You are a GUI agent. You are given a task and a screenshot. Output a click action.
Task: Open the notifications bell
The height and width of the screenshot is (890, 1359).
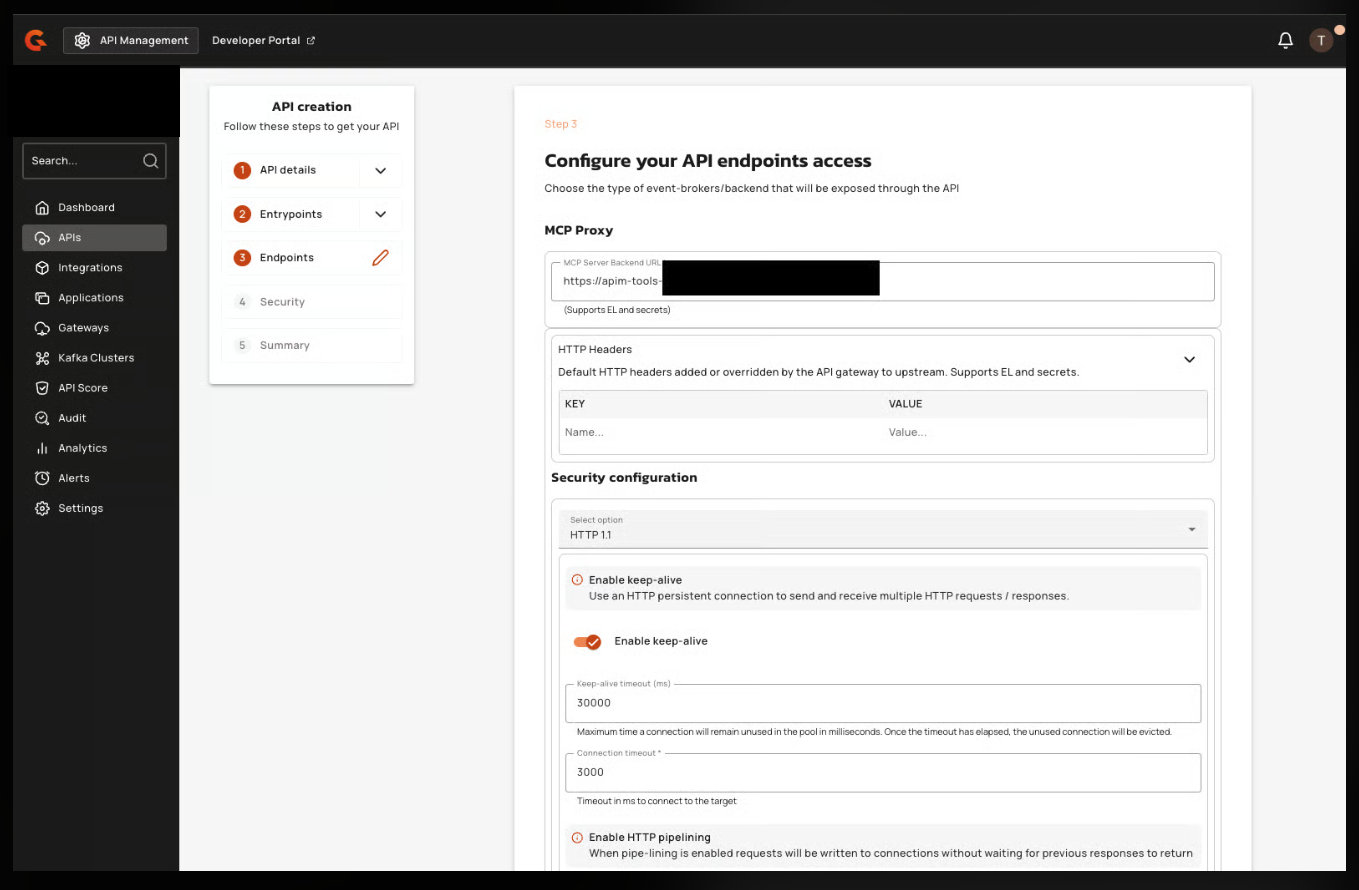1286,40
